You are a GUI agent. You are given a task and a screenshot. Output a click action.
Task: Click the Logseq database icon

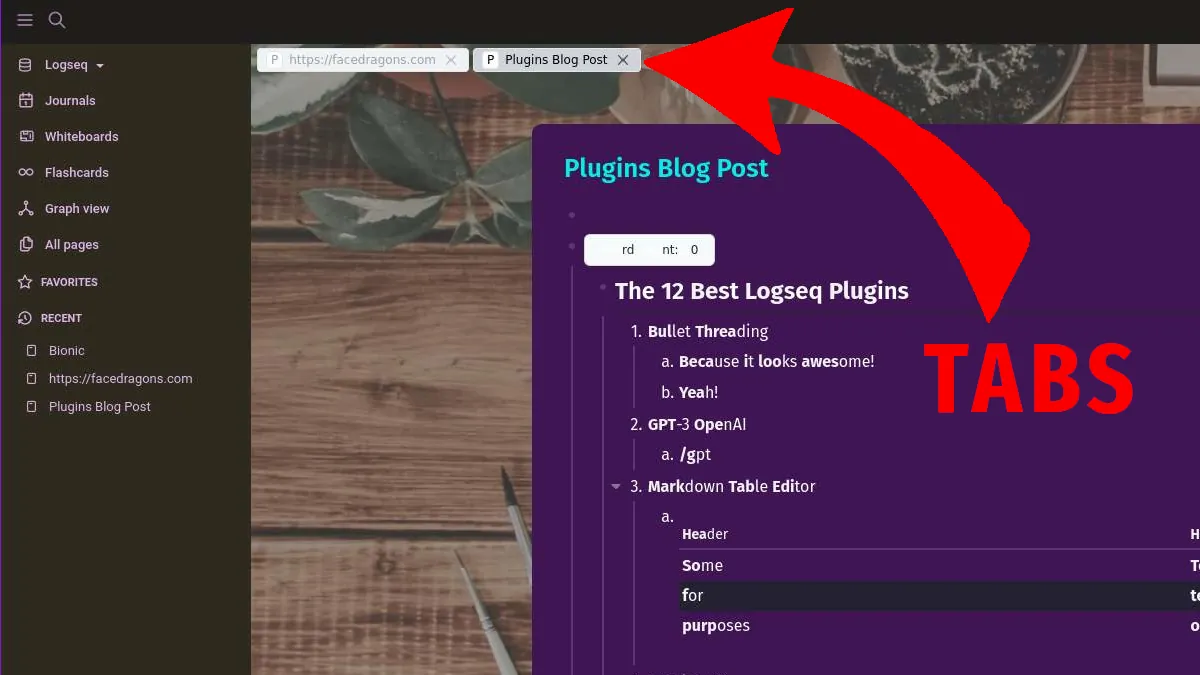click(26, 64)
